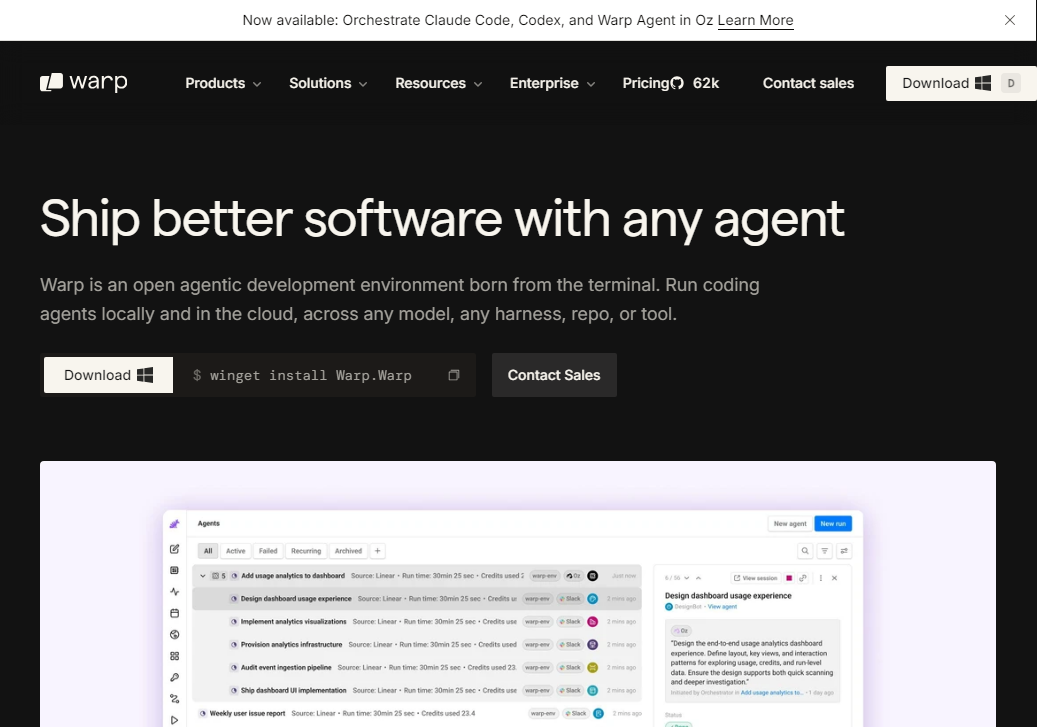Select the Design dashboard usage experience row
This screenshot has width=1037, height=727.
pyautogui.click(x=417, y=599)
